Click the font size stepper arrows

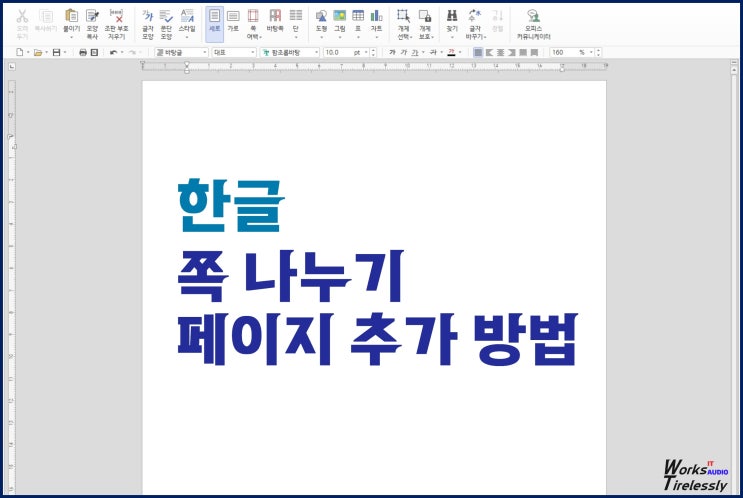373,52
